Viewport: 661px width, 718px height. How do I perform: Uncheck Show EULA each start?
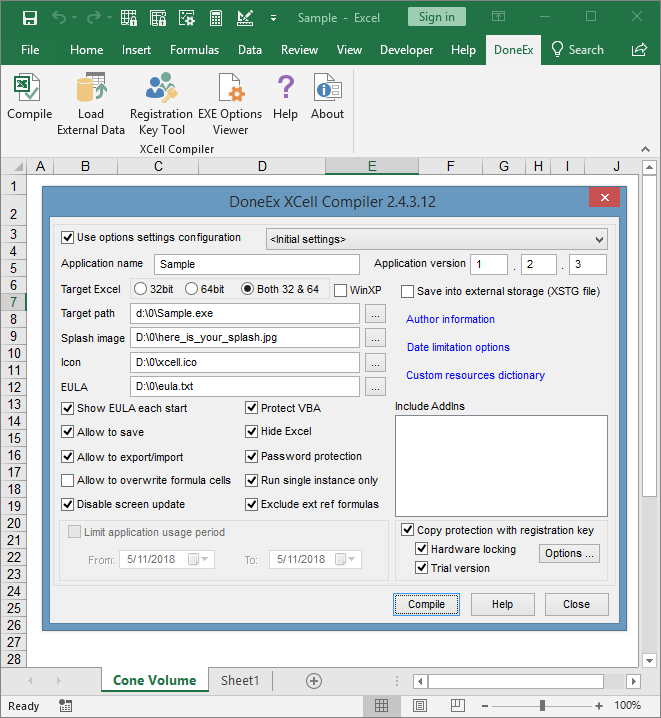click(x=67, y=408)
